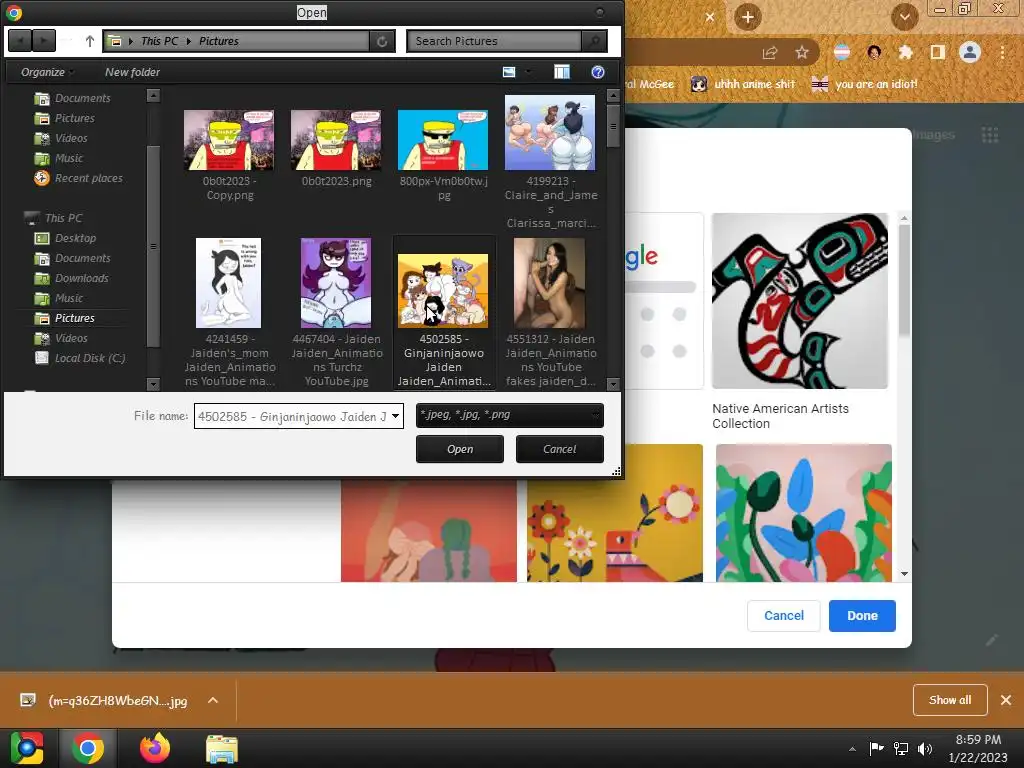This screenshot has width=1024, height=768.
Task: Open File Explorer from the taskbar
Action: coord(222,749)
